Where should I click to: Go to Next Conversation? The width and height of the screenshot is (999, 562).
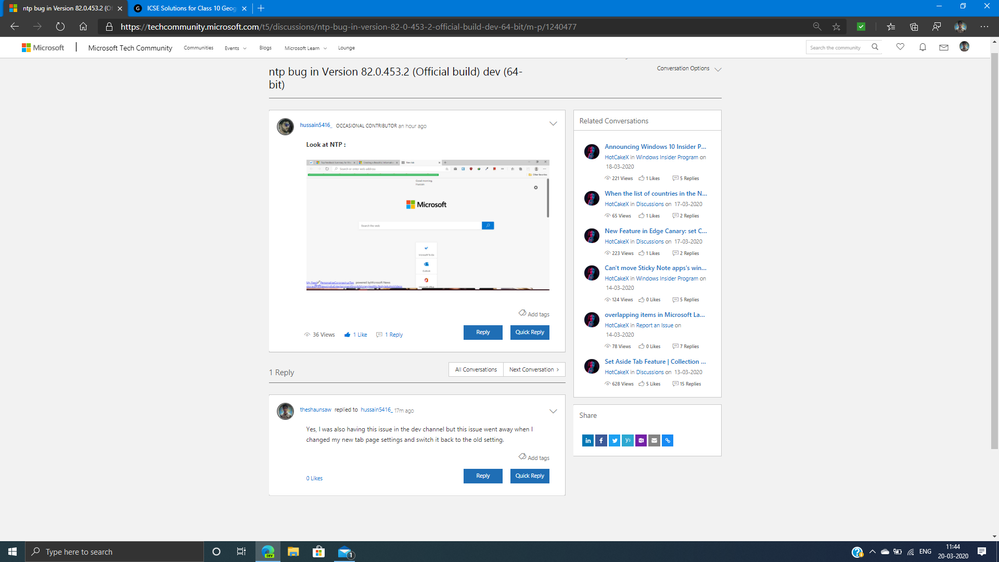coord(534,370)
